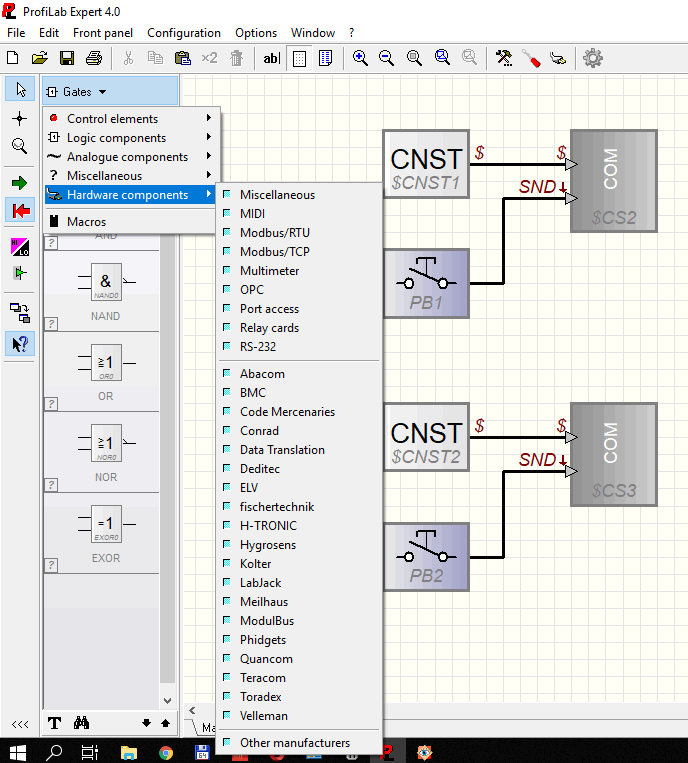Select Modbus/TCP from hardware submenu

point(274,252)
